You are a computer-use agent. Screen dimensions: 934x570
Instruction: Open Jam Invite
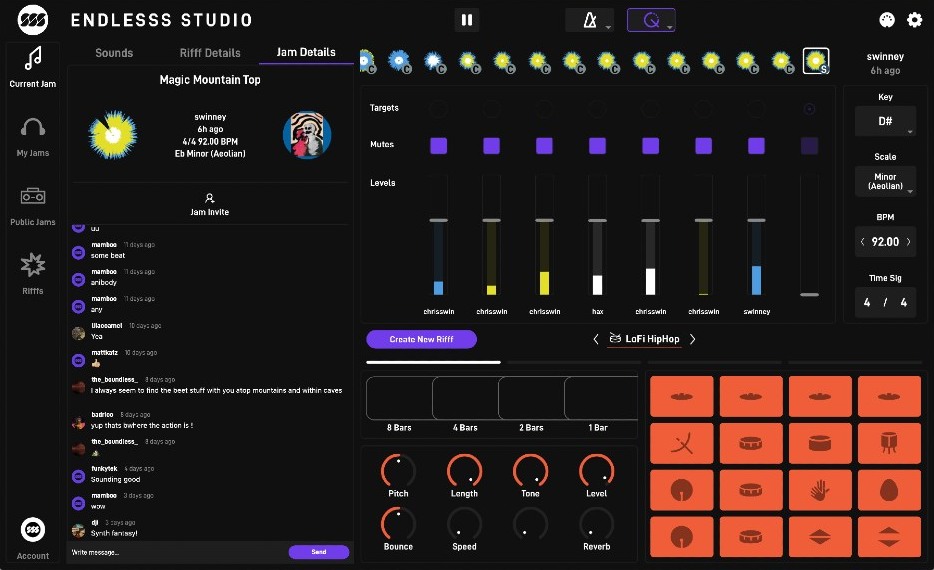210,204
